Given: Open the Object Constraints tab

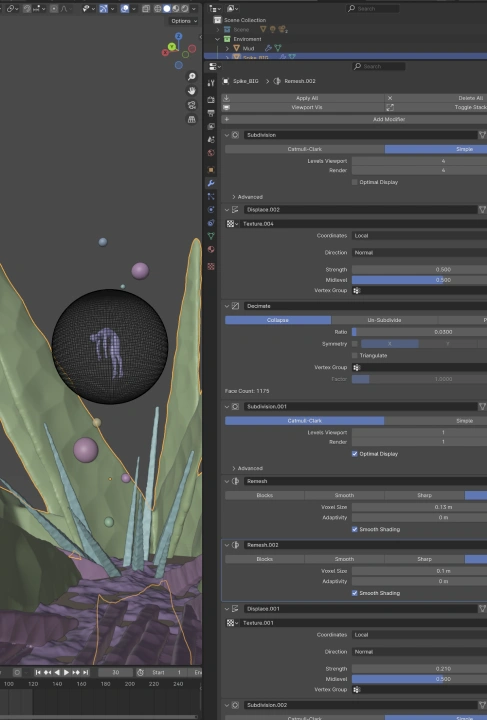Looking at the screenshot, I should tap(211, 223).
